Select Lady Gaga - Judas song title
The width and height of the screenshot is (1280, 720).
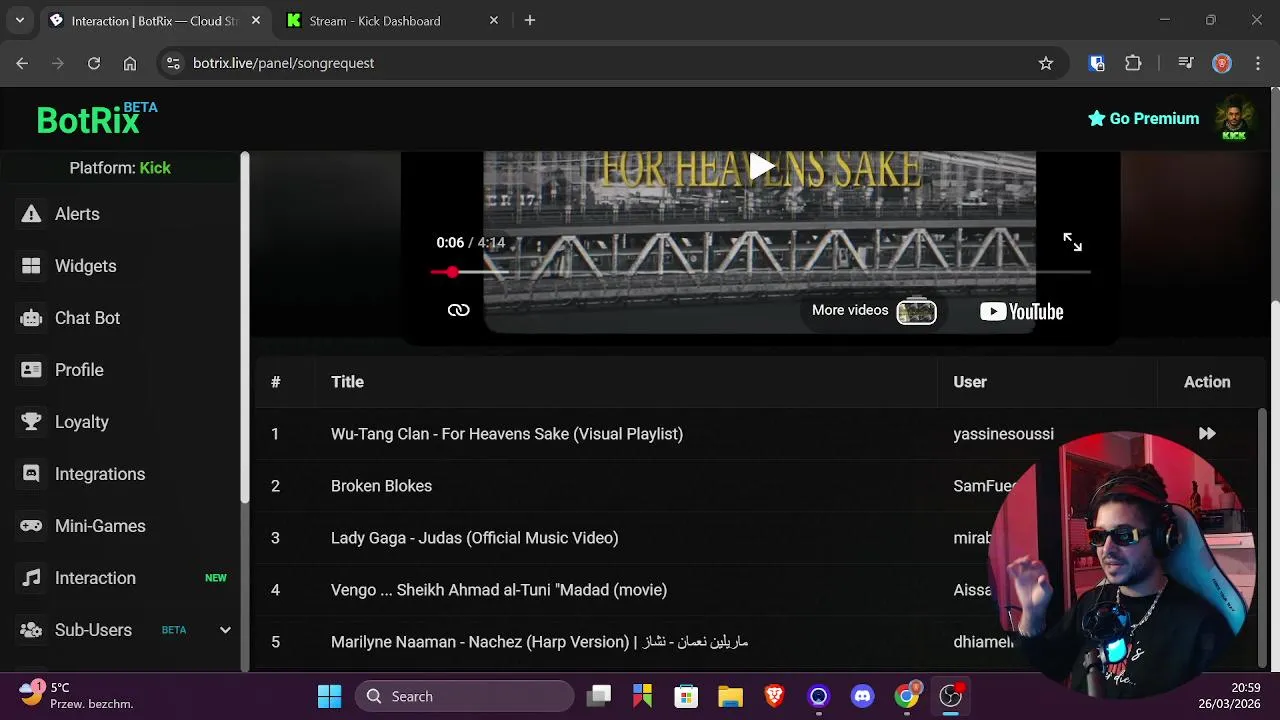coord(474,538)
